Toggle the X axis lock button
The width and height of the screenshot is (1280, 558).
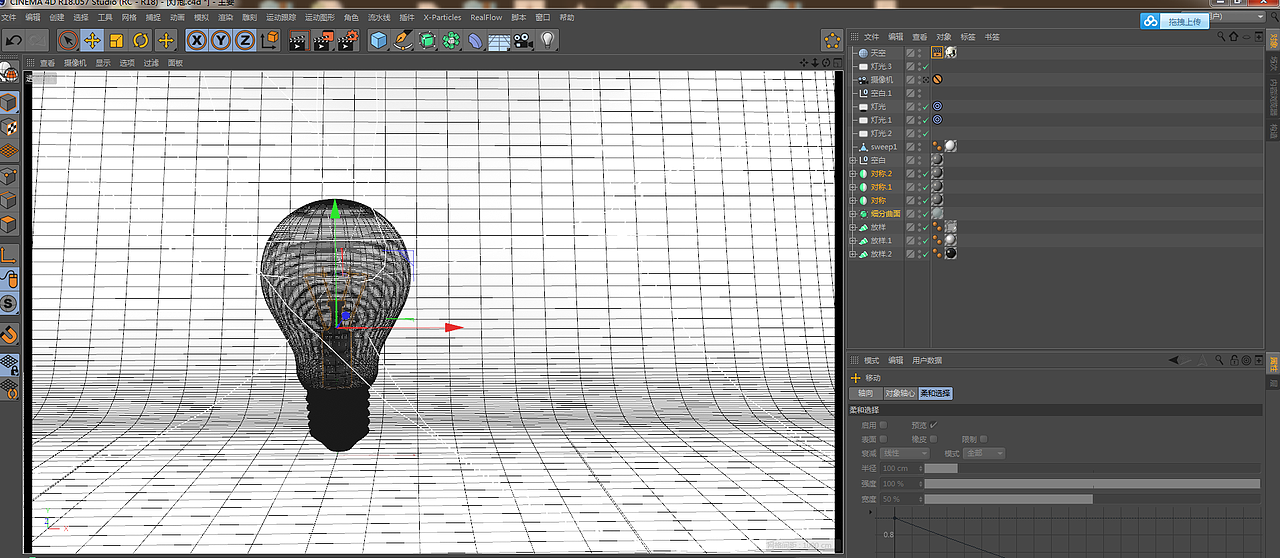tap(196, 40)
